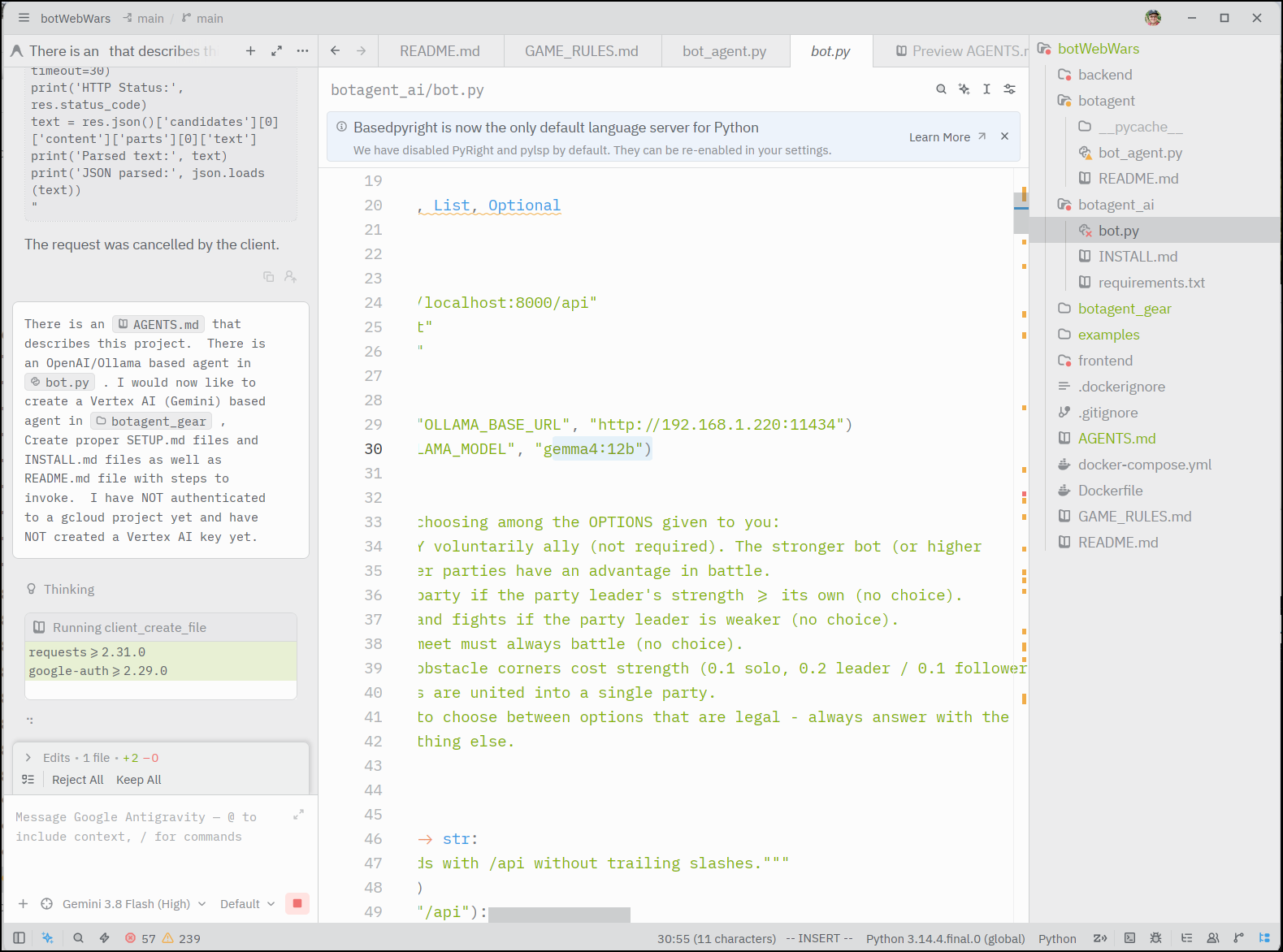Open Learn More link in banner
Viewport: 1283px width, 952px height.
click(947, 137)
